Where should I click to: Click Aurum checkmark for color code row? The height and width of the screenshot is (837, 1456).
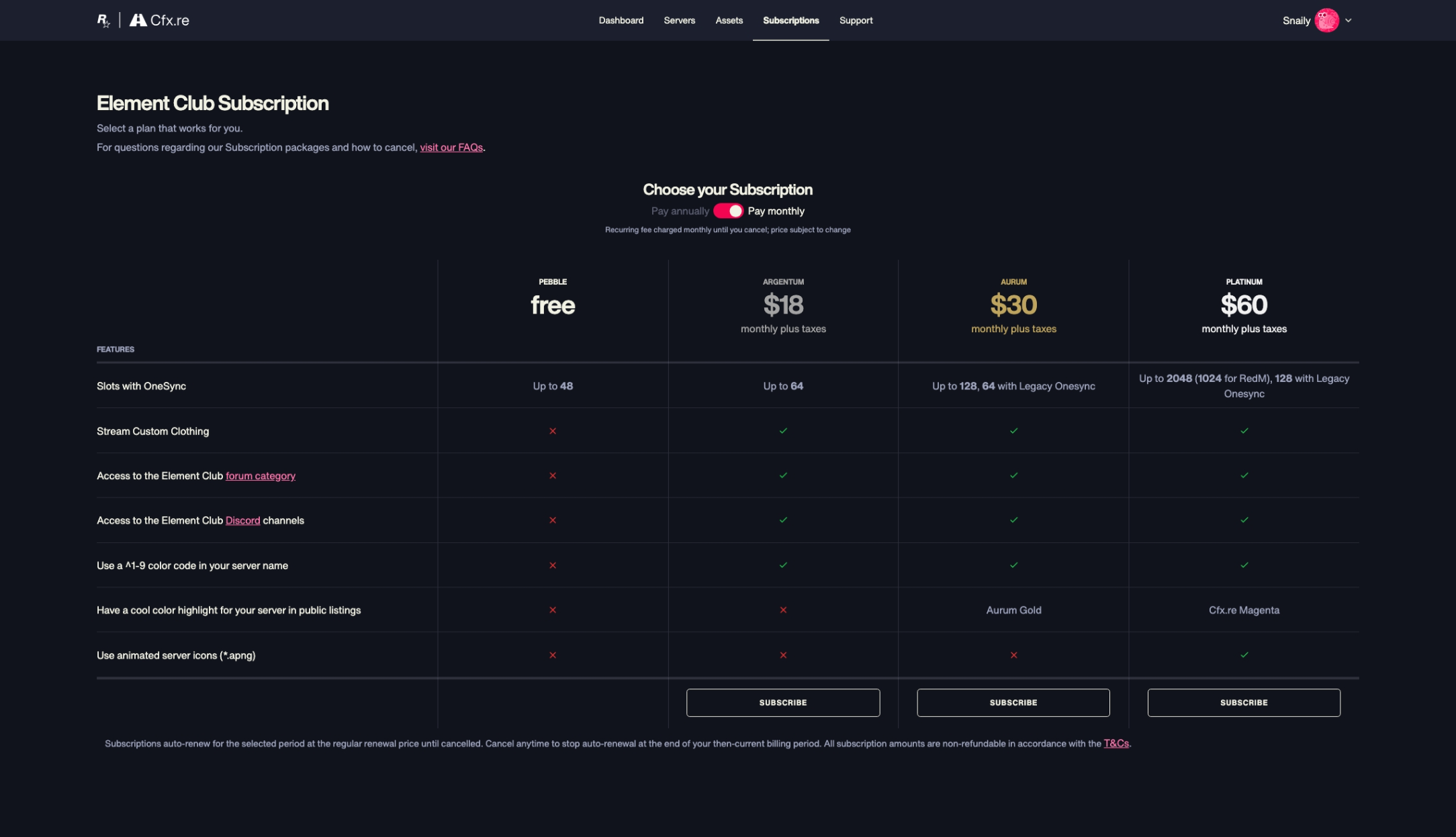tap(1013, 565)
